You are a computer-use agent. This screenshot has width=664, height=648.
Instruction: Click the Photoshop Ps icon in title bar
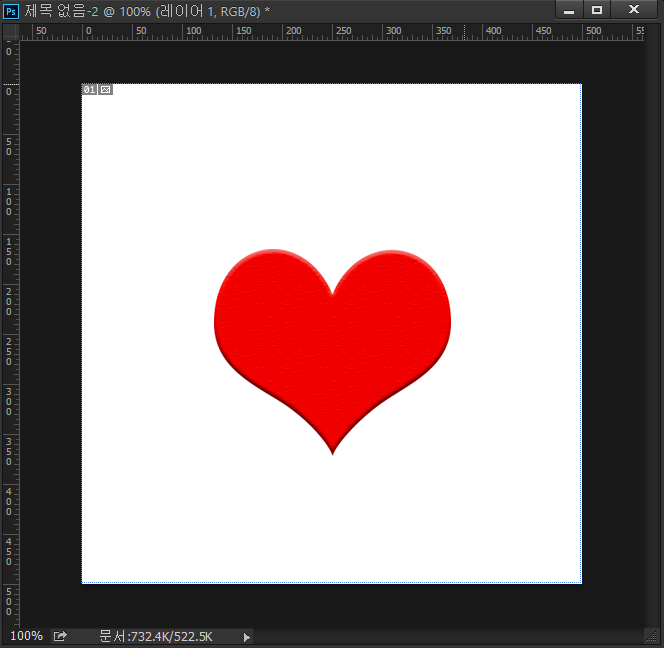11,11
